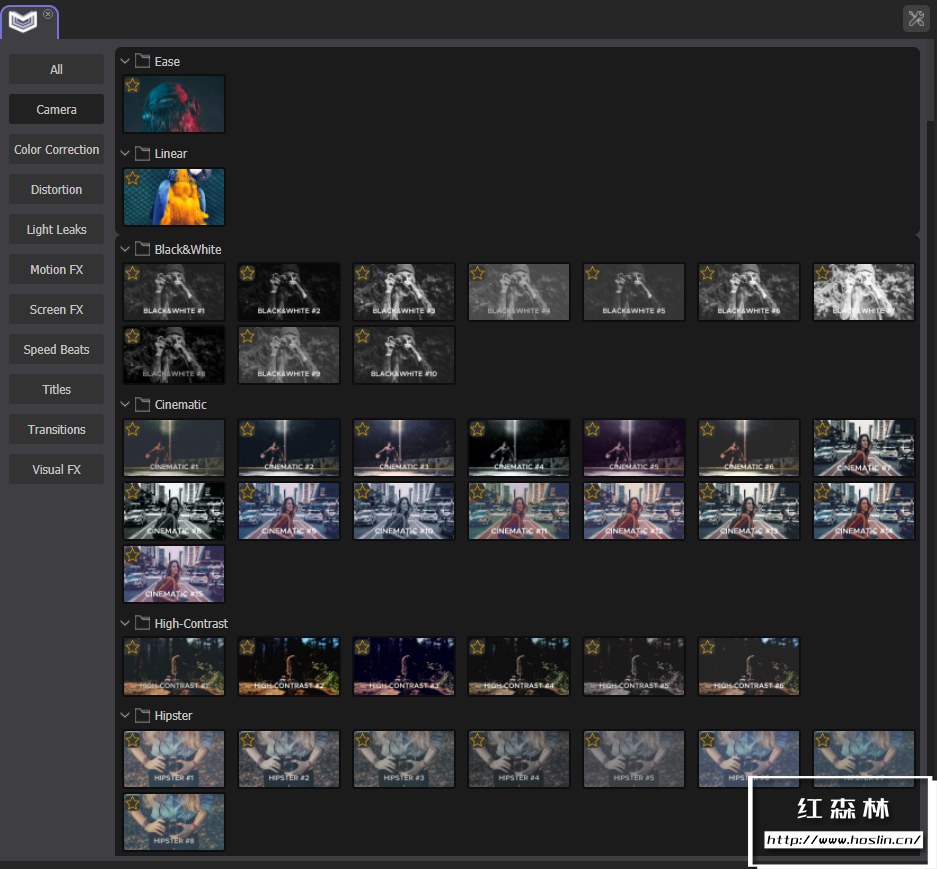
Task: Show All categories
Action: pyautogui.click(x=56, y=69)
